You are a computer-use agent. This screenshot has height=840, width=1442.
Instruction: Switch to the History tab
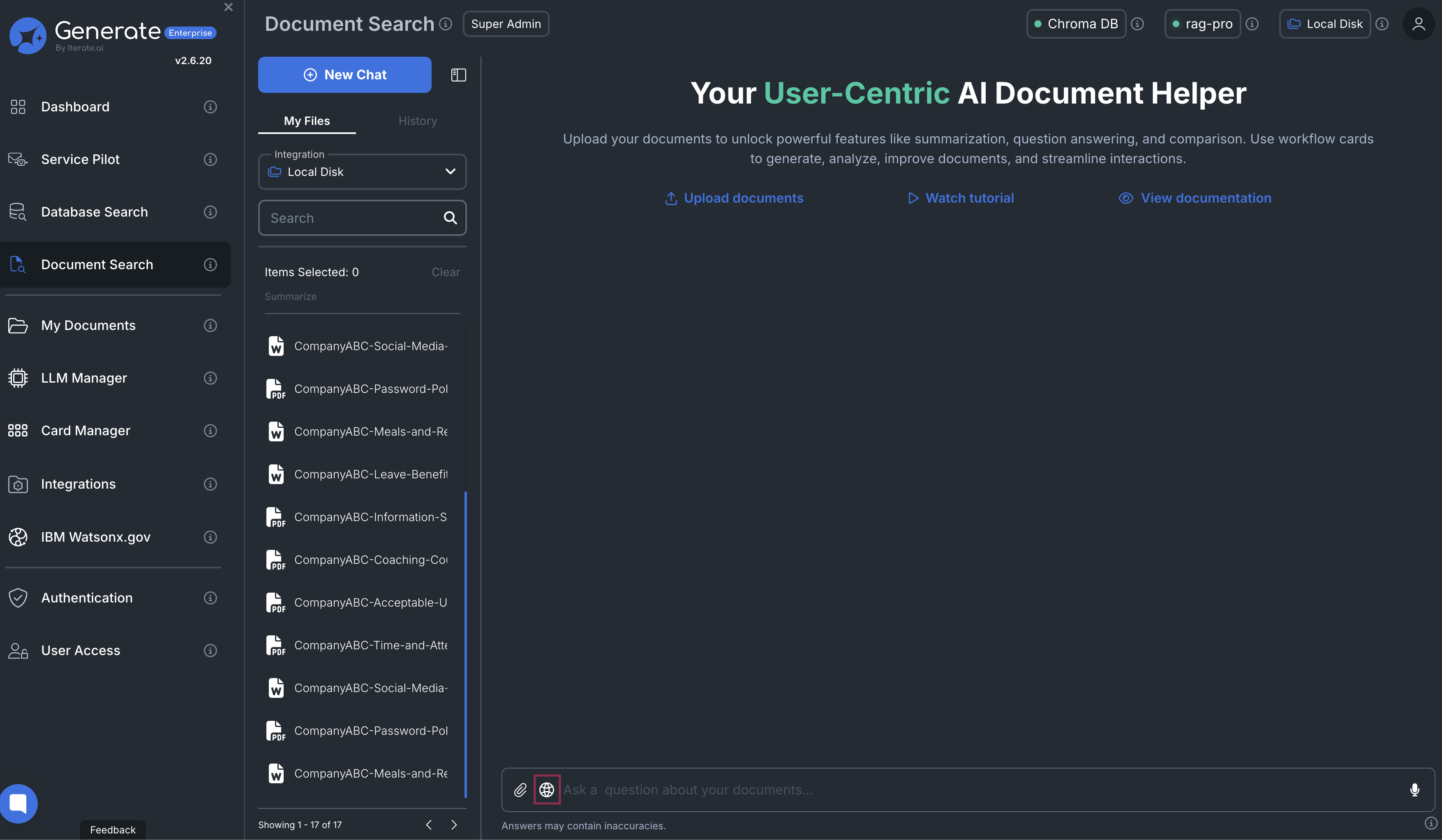(x=418, y=121)
